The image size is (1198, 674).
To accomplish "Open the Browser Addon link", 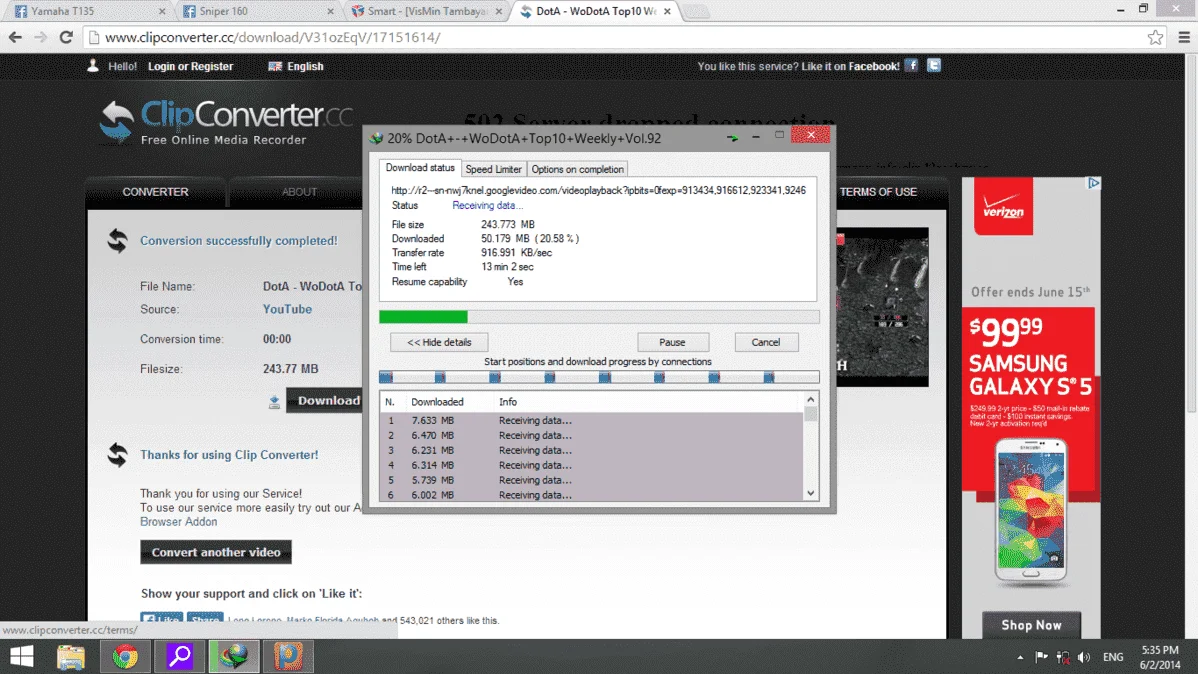I will click(x=179, y=522).
